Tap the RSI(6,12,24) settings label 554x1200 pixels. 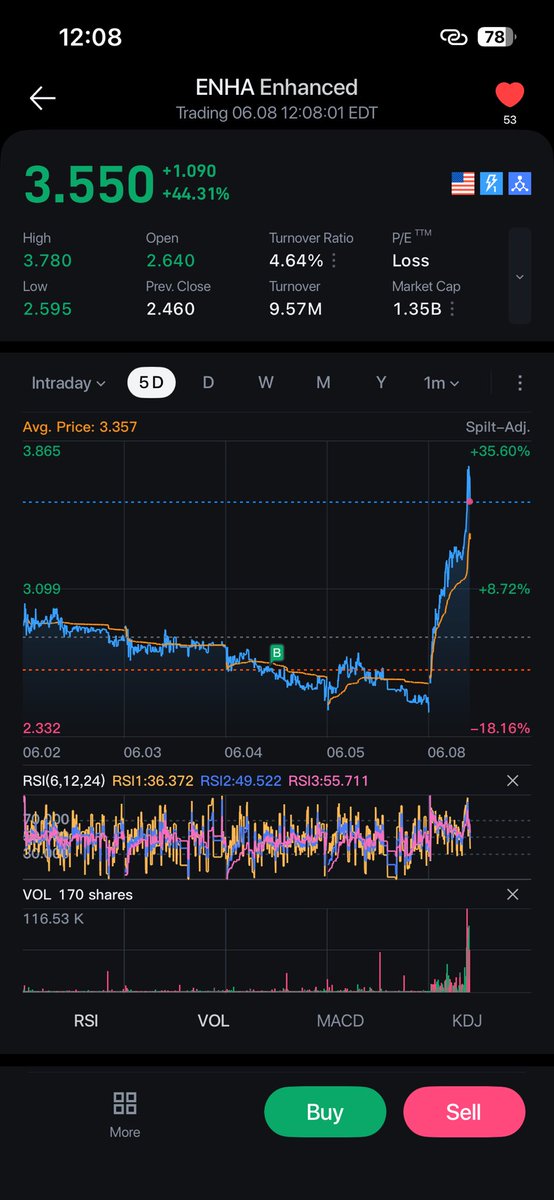[64, 780]
